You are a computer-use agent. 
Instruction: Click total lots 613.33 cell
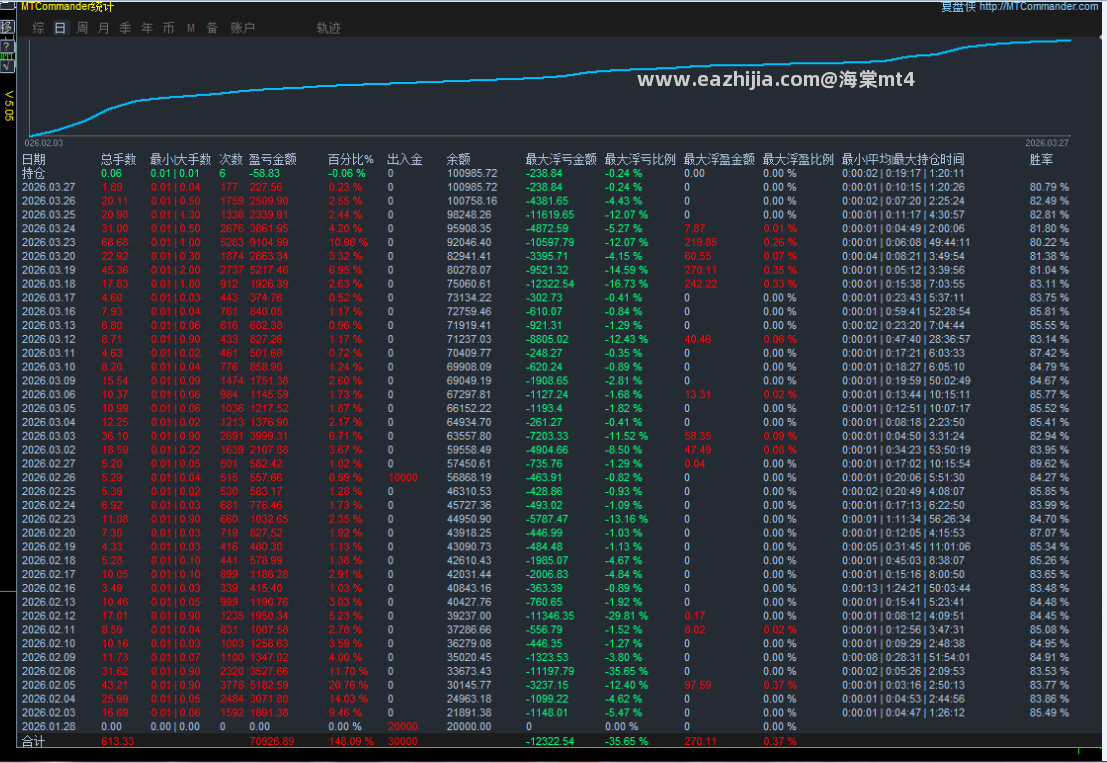[117, 741]
